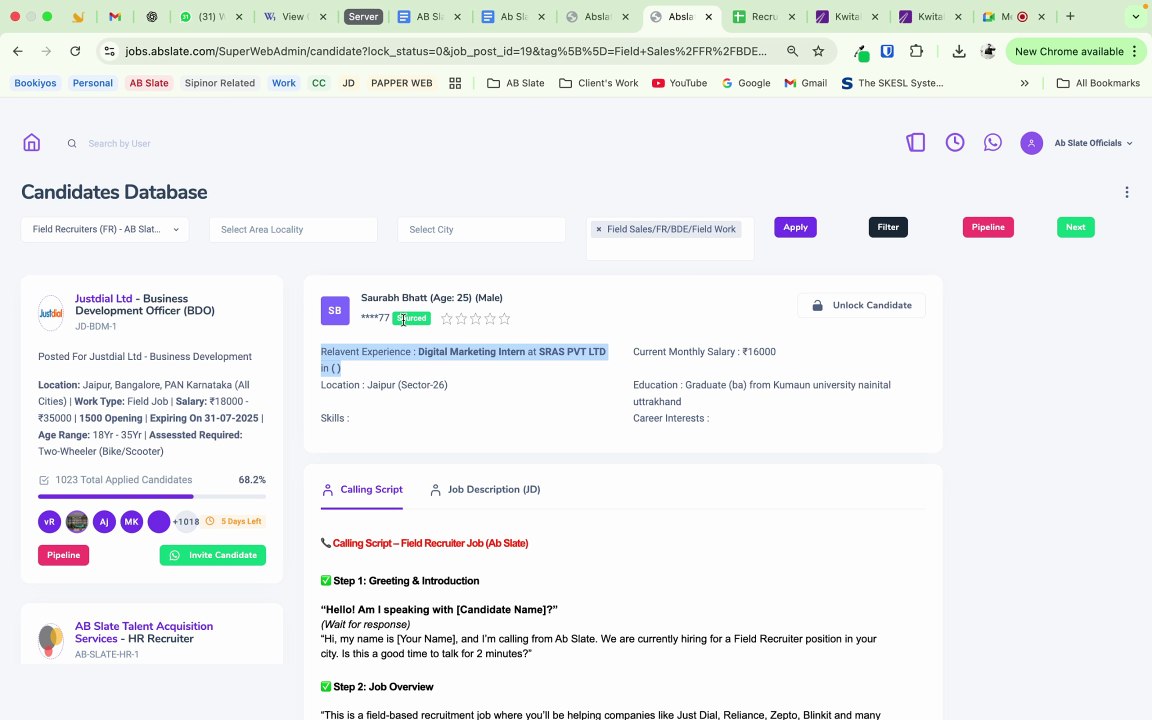Click the 1023 Total Applied Candidates text
This screenshot has height=720, width=1152.
123,480
